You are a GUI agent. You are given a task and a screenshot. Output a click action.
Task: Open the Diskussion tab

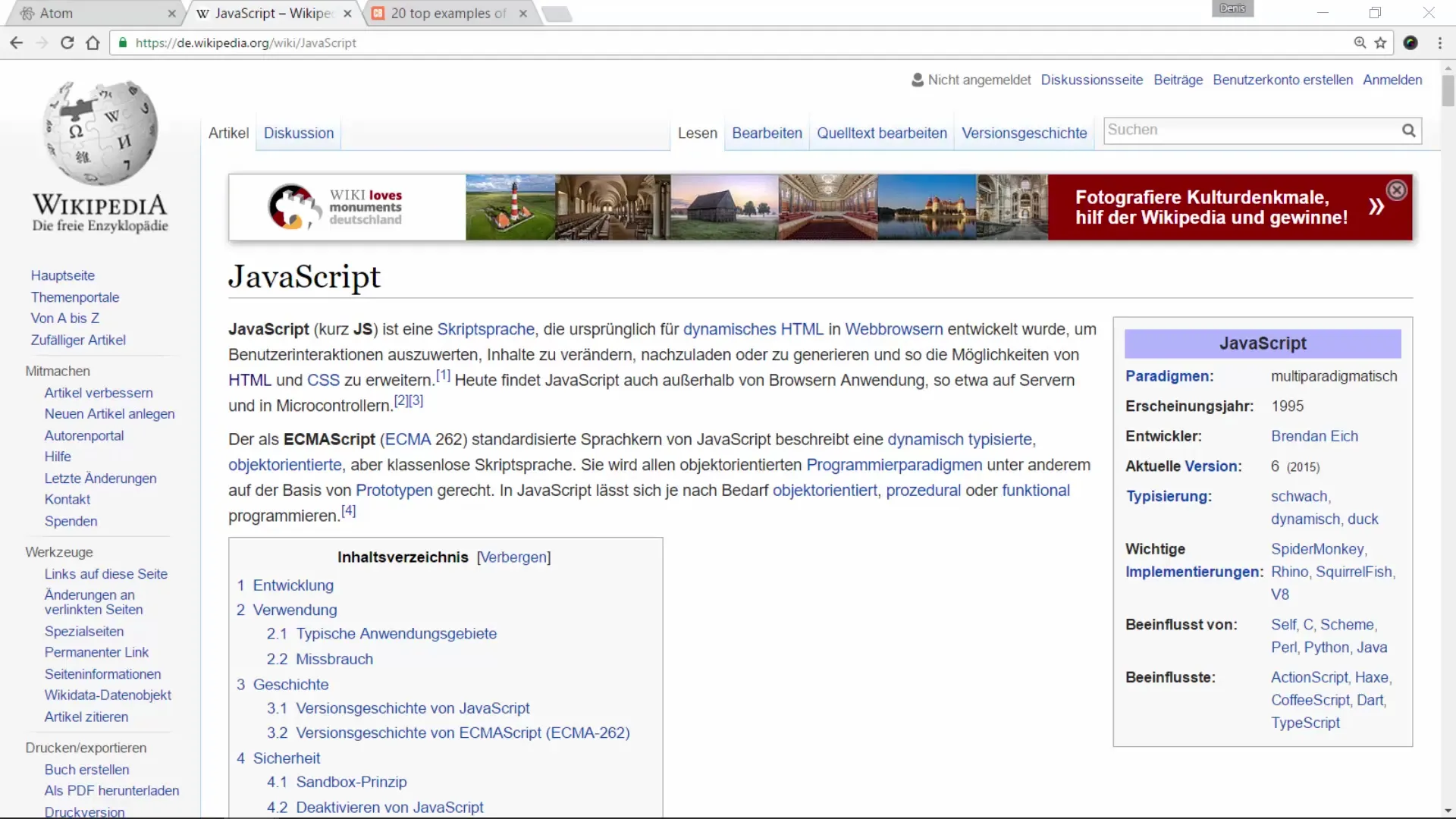[x=299, y=133]
